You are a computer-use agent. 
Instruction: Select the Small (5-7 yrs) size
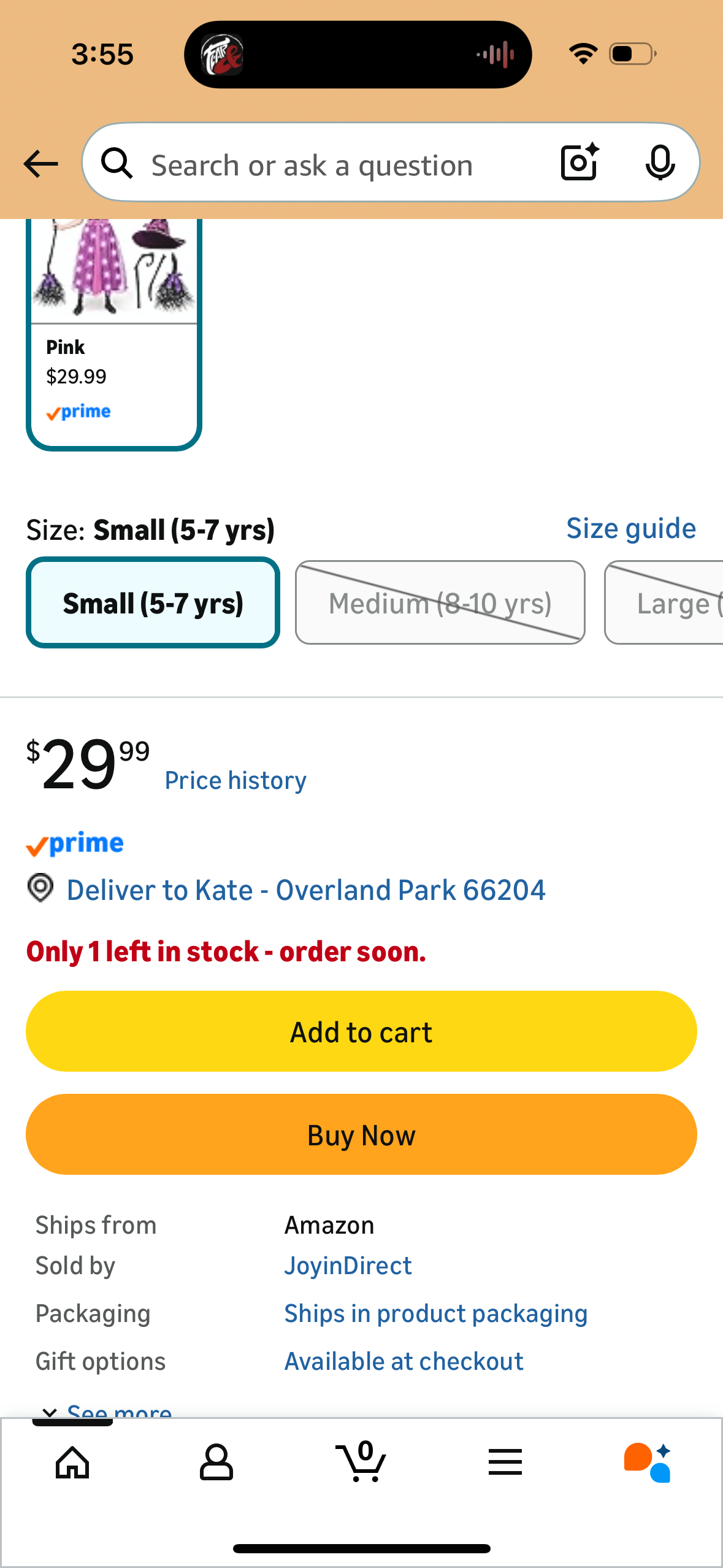[x=153, y=602]
